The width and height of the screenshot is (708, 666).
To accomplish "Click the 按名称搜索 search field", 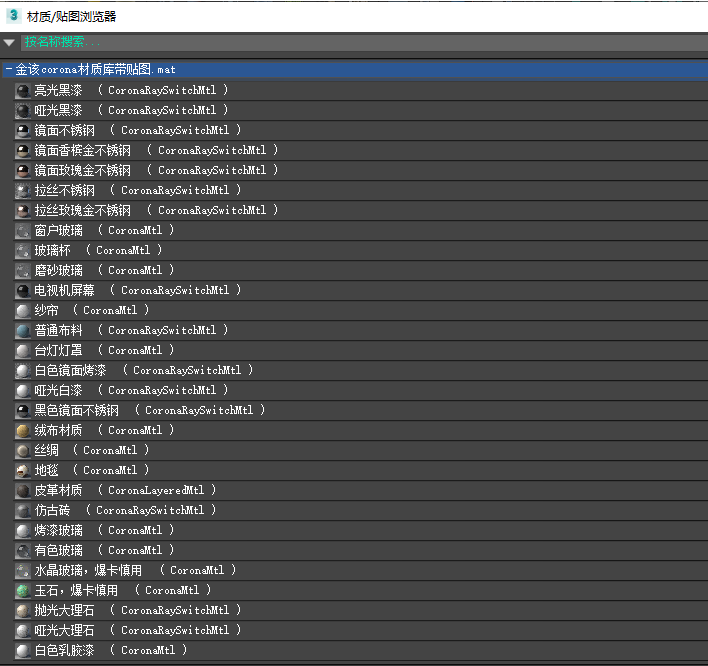I will pos(364,42).
